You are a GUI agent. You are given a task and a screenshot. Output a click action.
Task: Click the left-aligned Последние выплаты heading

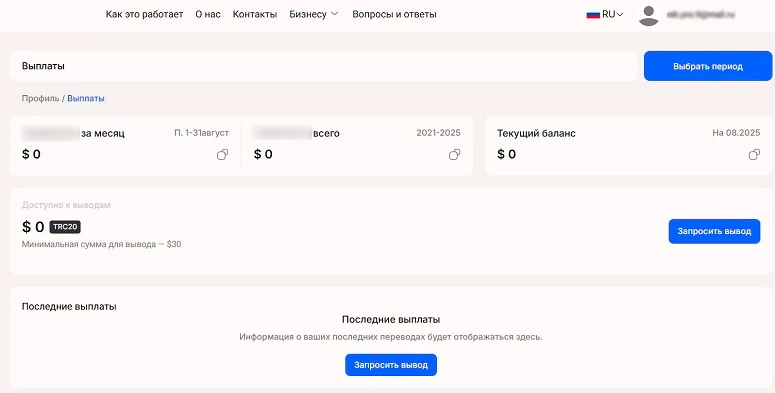pos(69,306)
